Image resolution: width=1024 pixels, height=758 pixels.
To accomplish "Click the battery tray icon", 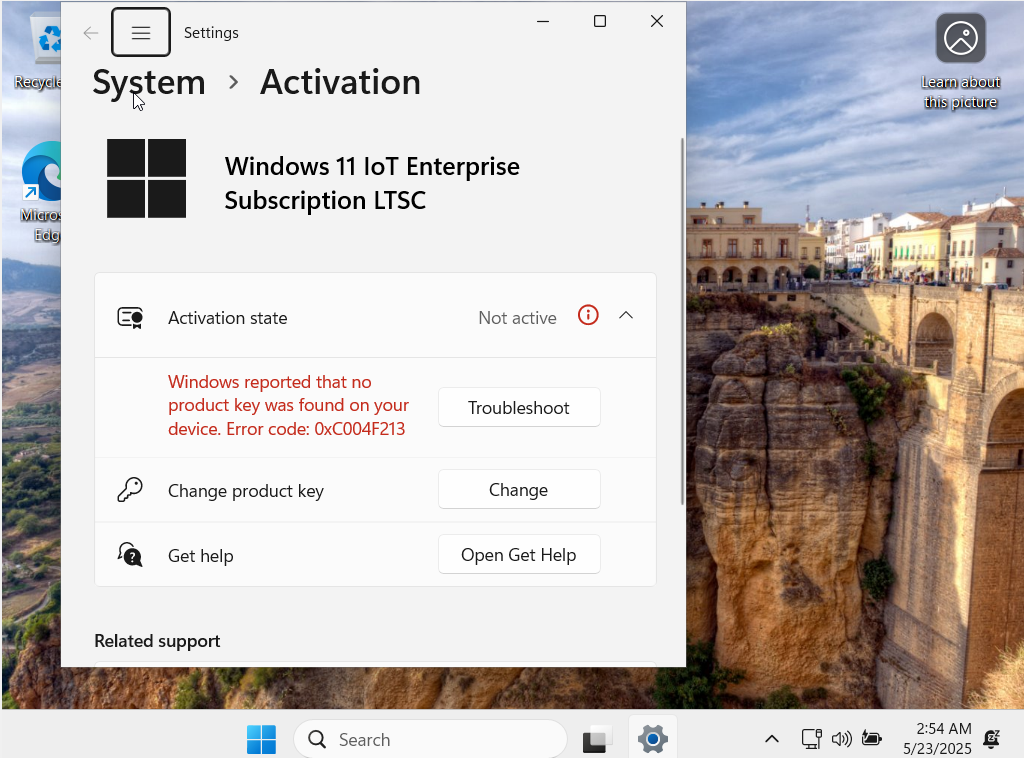I will coord(871,740).
